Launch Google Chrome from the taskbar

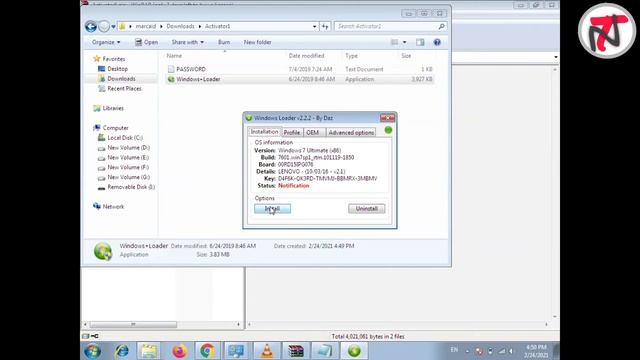coord(208,351)
